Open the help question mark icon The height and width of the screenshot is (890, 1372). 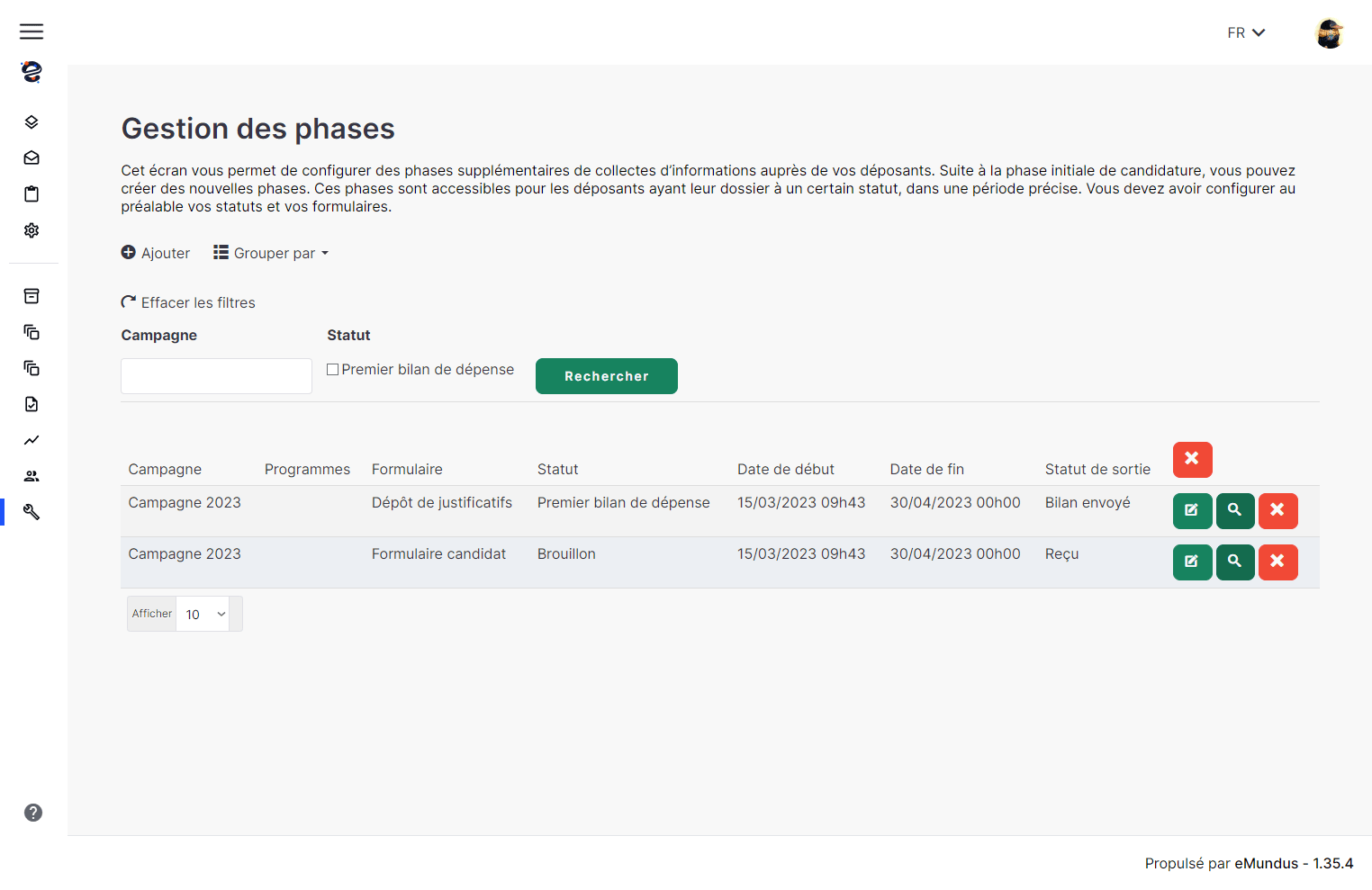pyautogui.click(x=33, y=812)
